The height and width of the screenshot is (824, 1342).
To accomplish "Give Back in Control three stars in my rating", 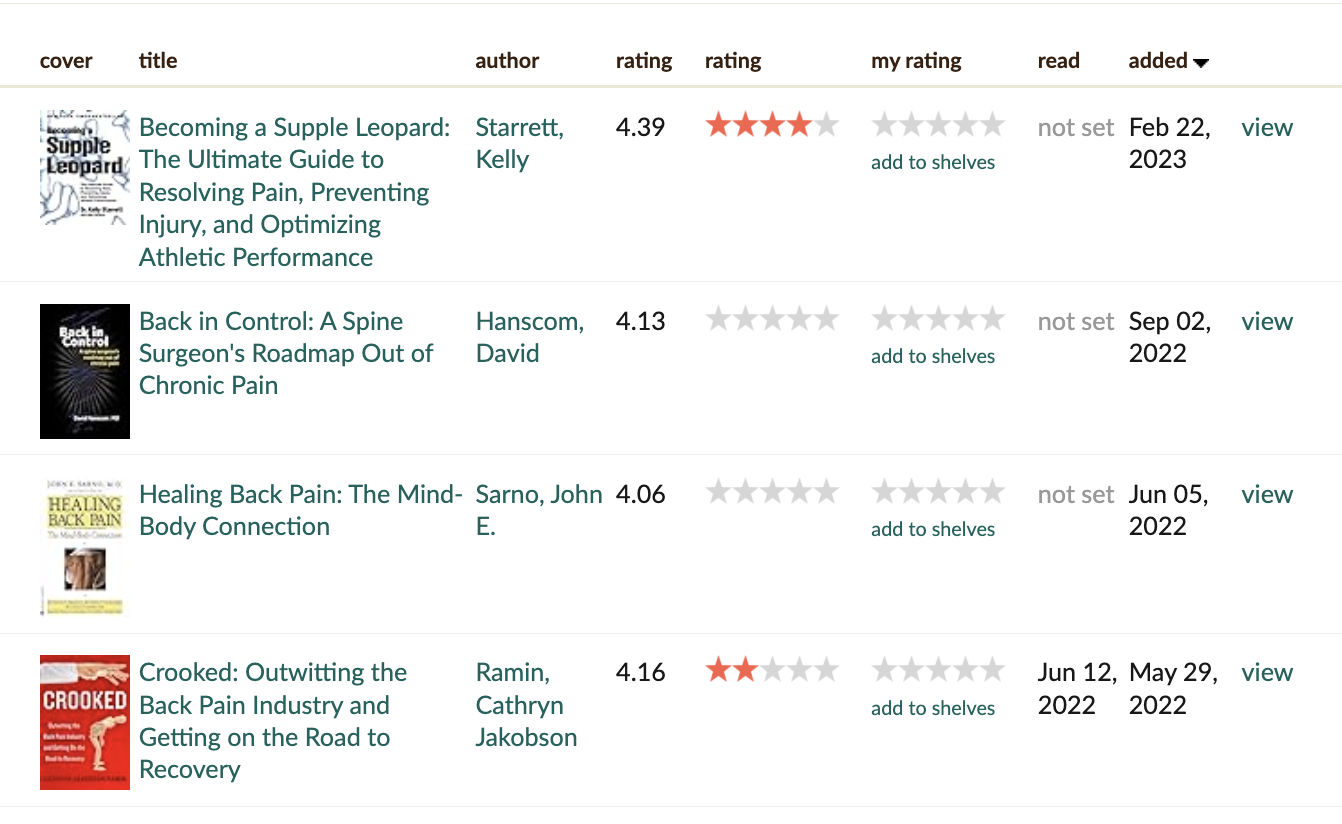I will click(938, 320).
